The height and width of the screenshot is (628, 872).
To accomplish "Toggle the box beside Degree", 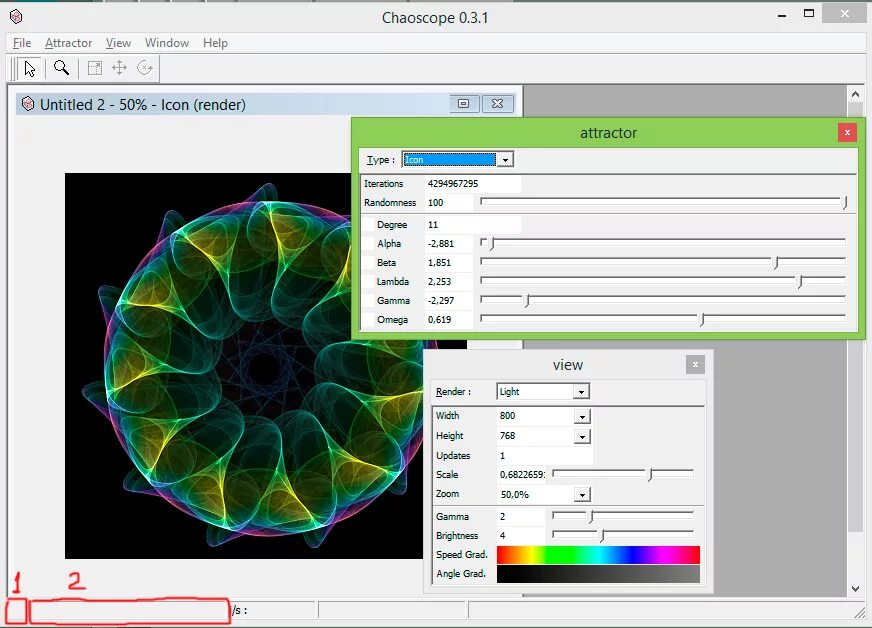I will pyautogui.click(x=368, y=225).
